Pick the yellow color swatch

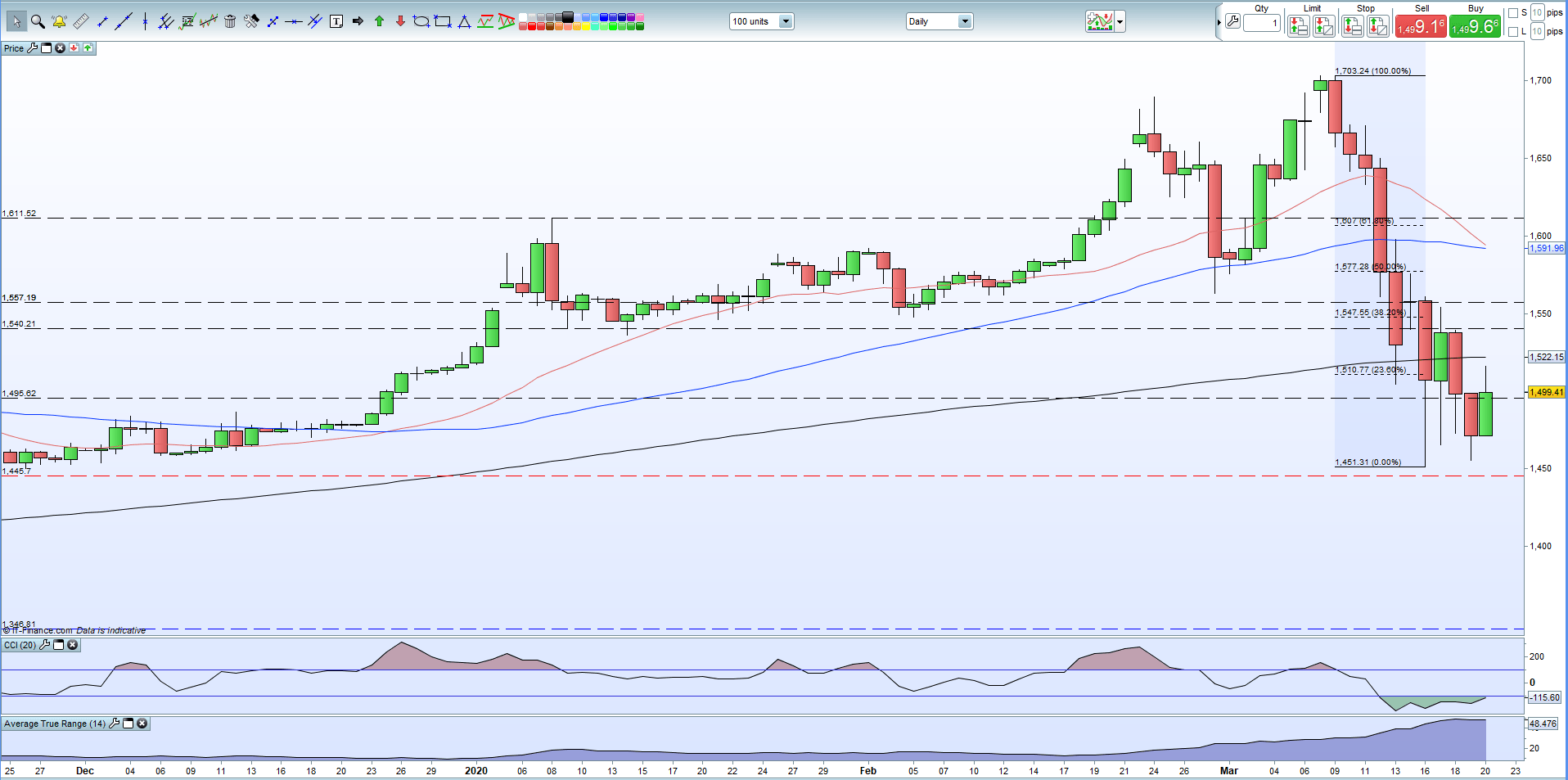(586, 26)
